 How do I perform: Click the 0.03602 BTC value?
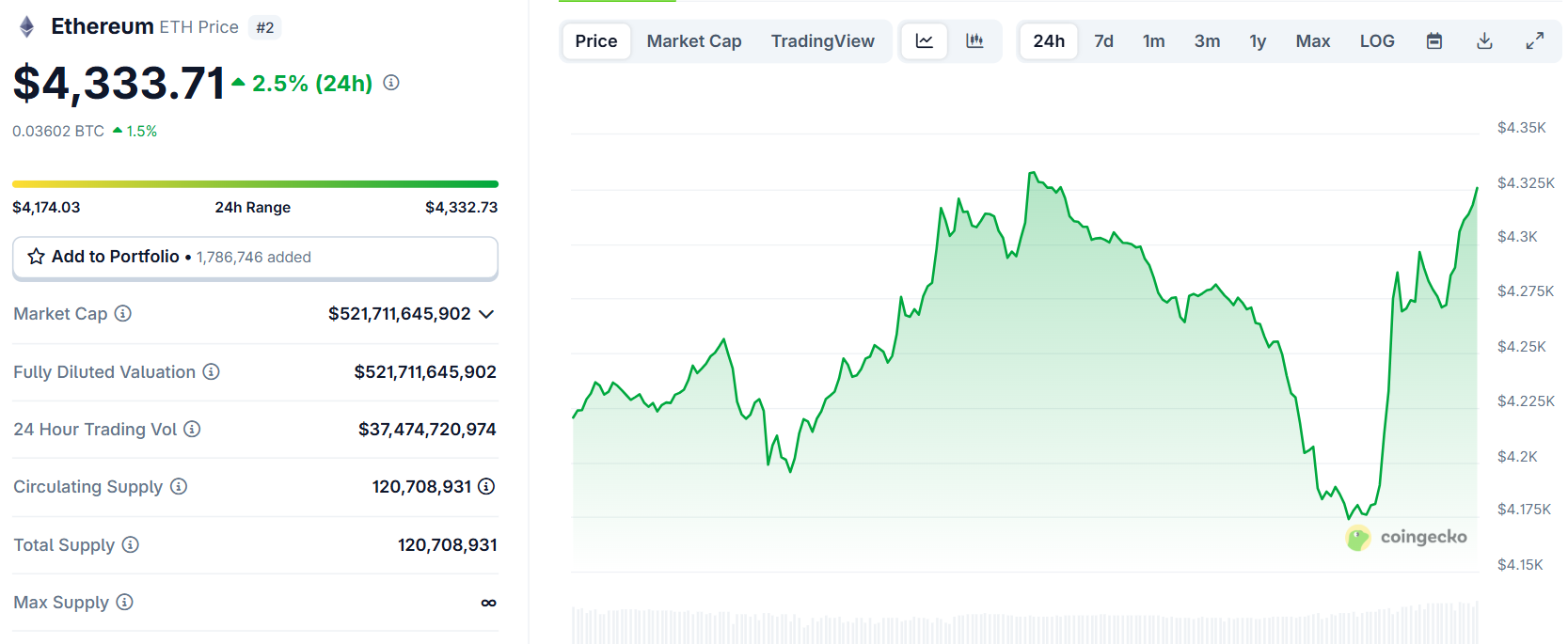[x=58, y=132]
